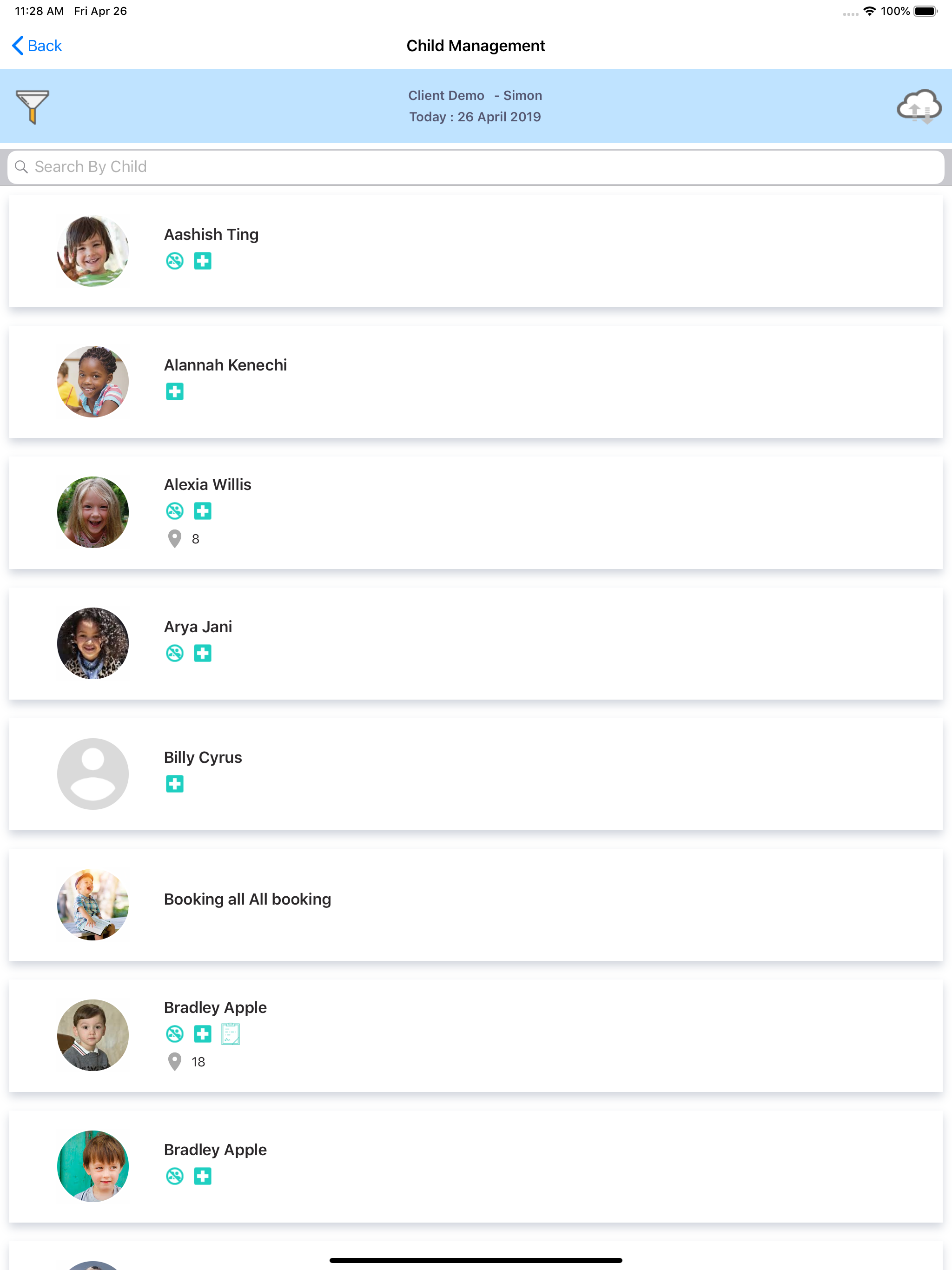Tap Alannah Kenechi's medical cross icon
Viewport: 952px width, 1270px height.
pos(175,391)
